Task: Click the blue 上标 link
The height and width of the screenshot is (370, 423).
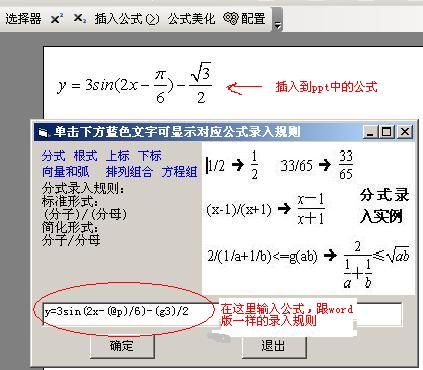Action: coord(118,156)
